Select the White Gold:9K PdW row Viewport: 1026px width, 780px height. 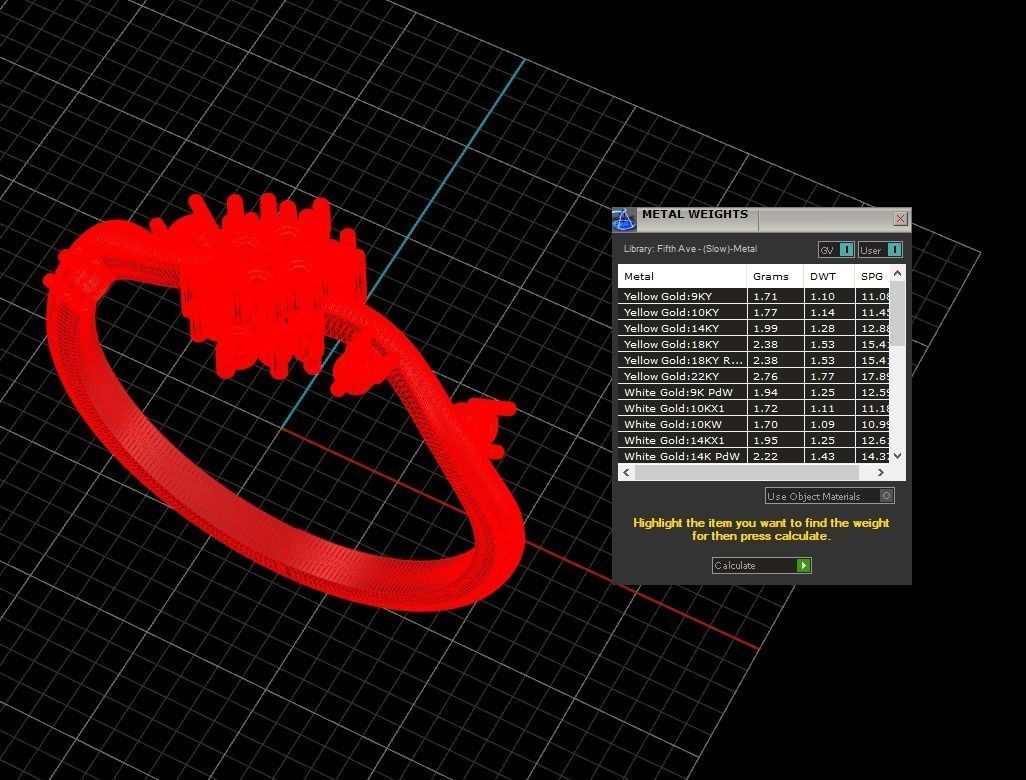click(753, 393)
